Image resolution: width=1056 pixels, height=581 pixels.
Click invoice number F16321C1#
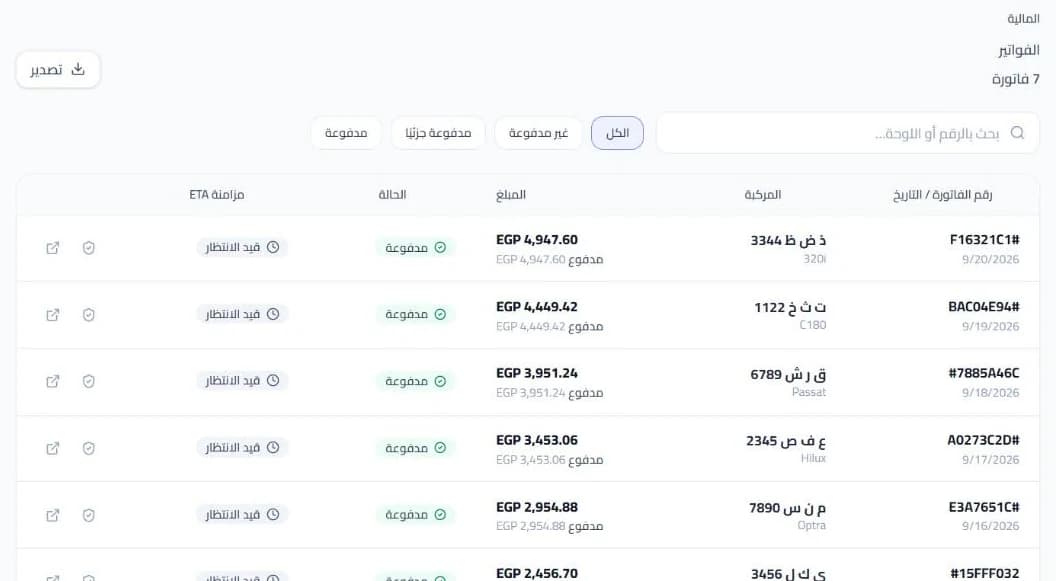985,240
